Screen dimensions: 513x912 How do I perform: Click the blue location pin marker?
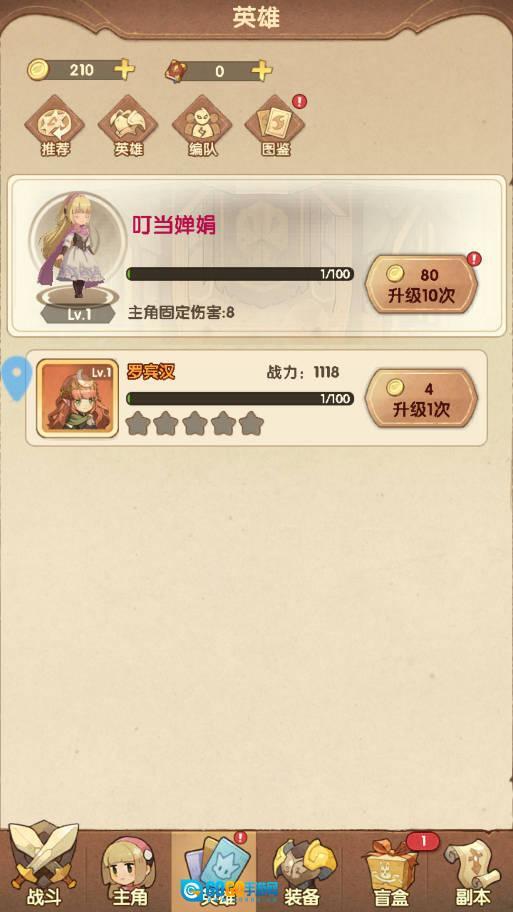[x=17, y=378]
